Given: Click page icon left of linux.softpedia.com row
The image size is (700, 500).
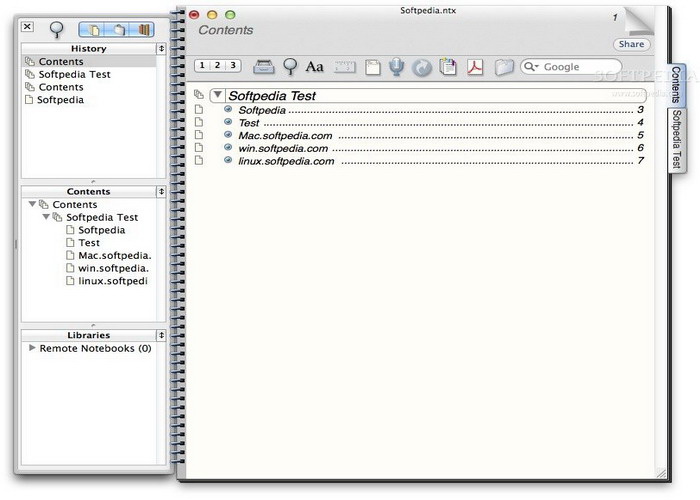Looking at the screenshot, I should coord(199,160).
